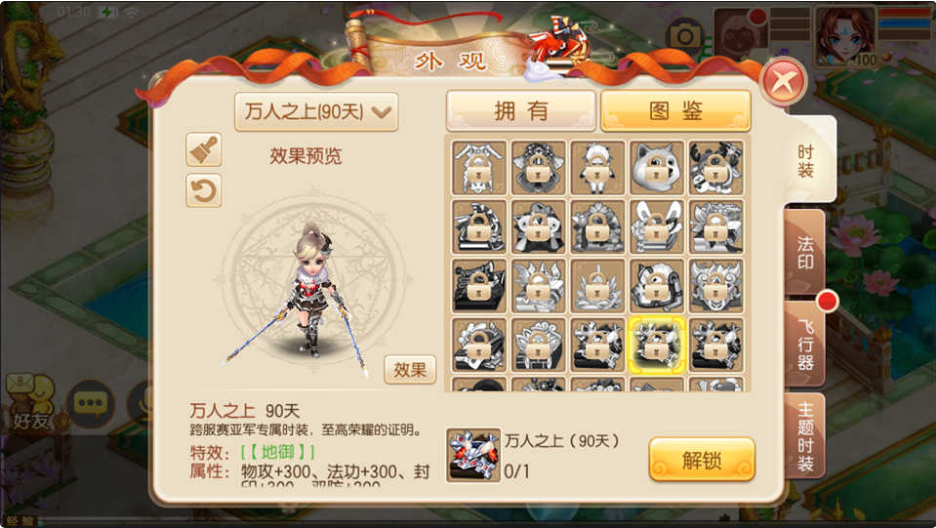The height and width of the screenshot is (528, 936).
Task: Open the 法印 side tab
Action: [805, 252]
